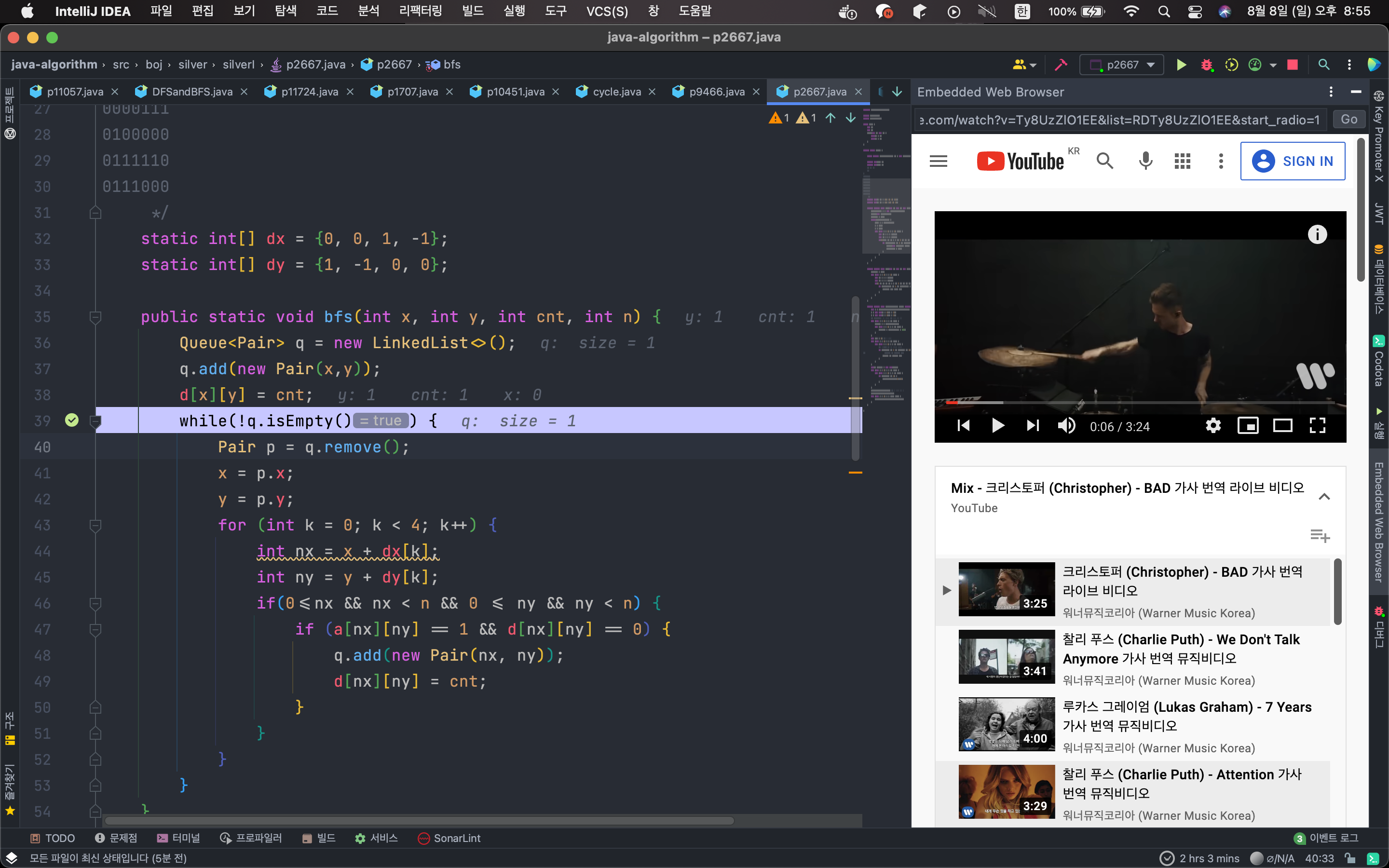Toggle the breakpoint on line 39
This screenshot has width=1389, height=868.
coord(72,421)
